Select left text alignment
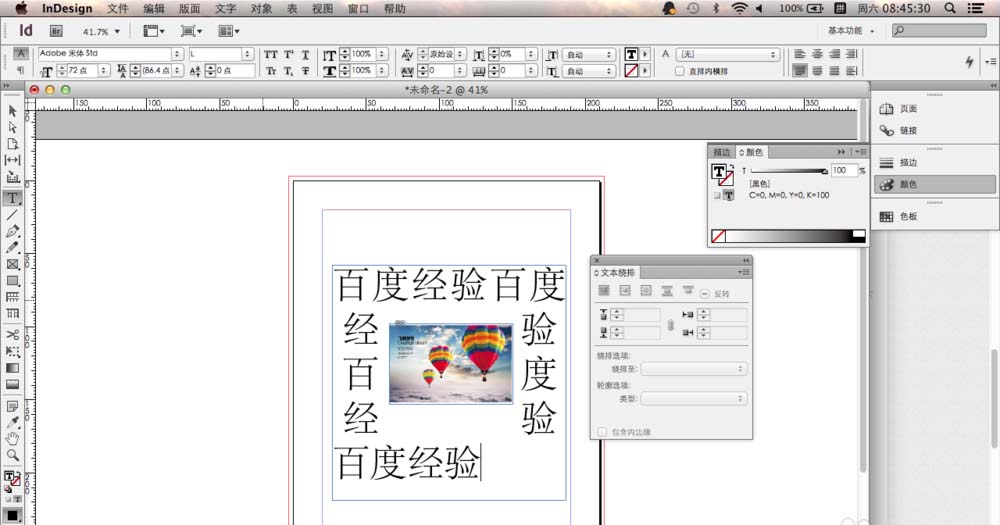Screen dimensions: 1000x525 [x=800, y=55]
